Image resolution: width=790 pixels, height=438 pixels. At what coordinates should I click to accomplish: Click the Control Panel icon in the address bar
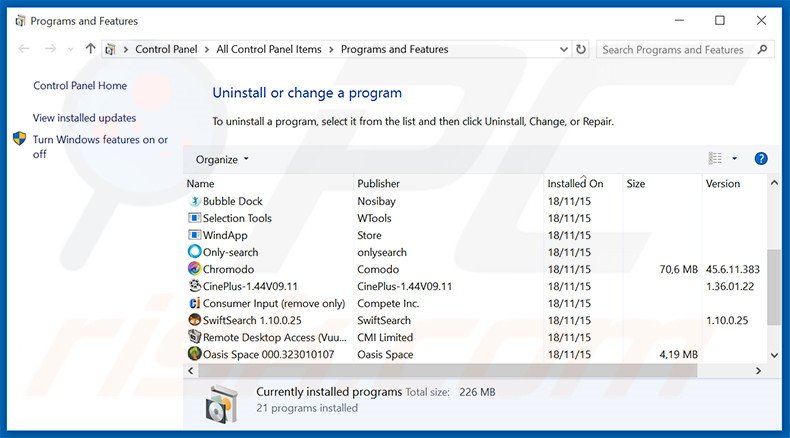pyautogui.click(x=110, y=49)
